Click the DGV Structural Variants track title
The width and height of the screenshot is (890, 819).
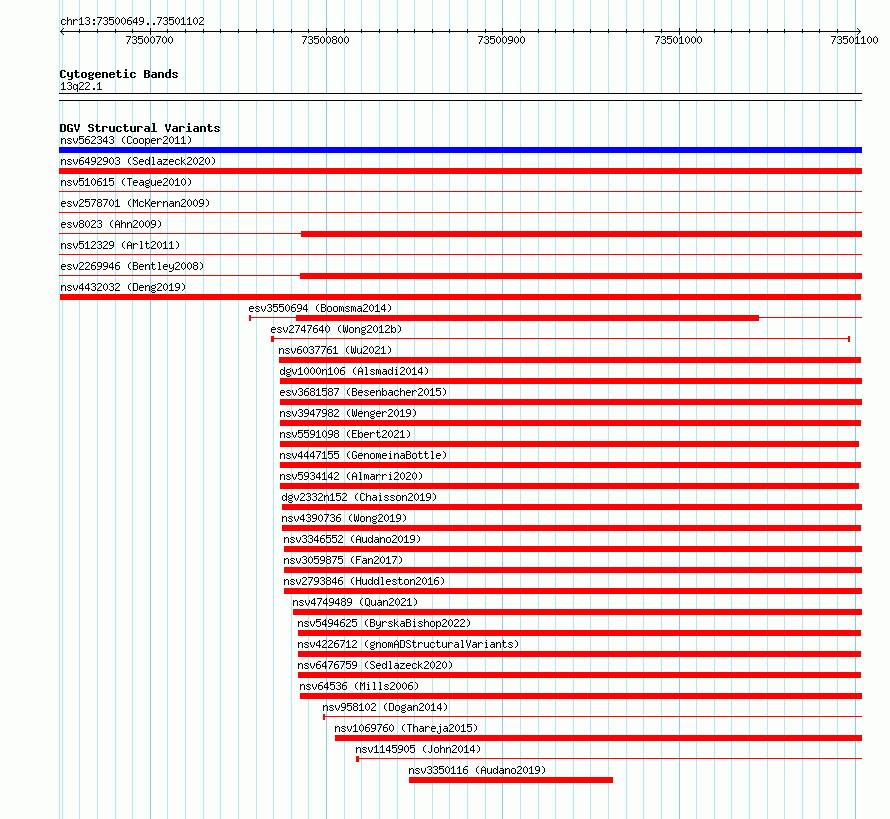140,128
